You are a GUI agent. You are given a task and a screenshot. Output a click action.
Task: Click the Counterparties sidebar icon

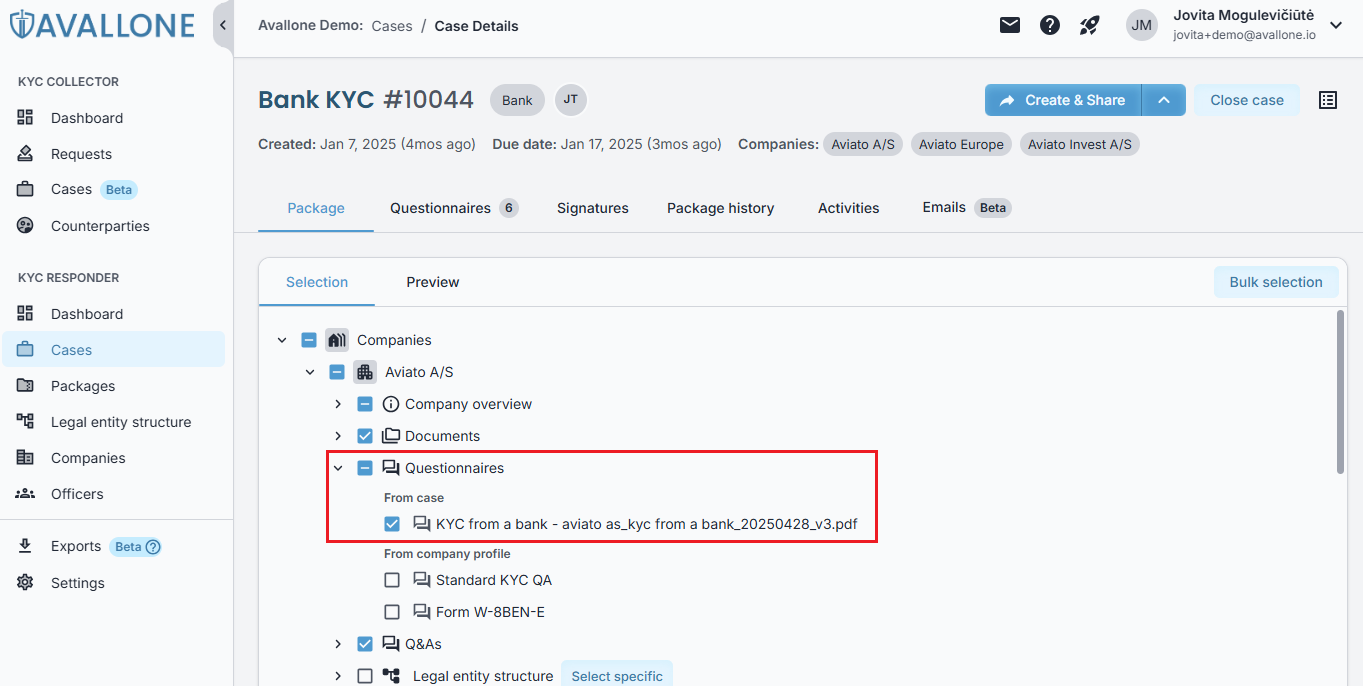pyautogui.click(x=26, y=225)
